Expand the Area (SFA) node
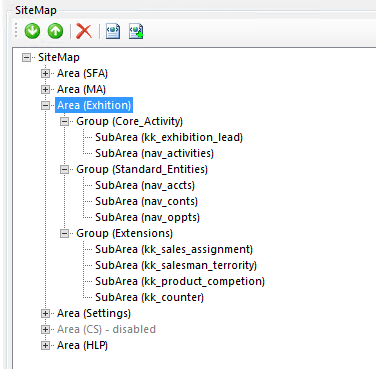The height and width of the screenshot is (369, 376). (x=45, y=74)
